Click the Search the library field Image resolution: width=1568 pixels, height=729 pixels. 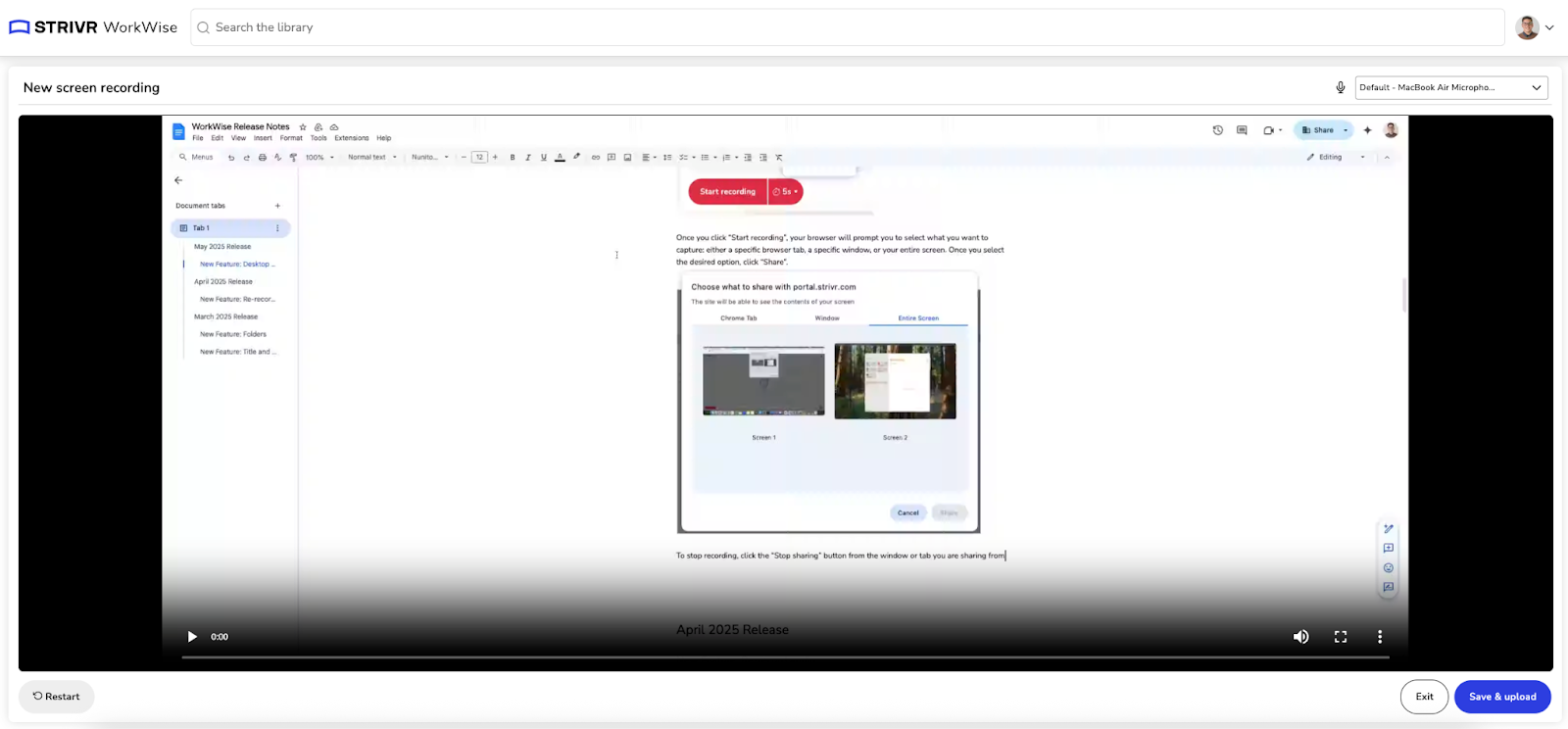(848, 27)
